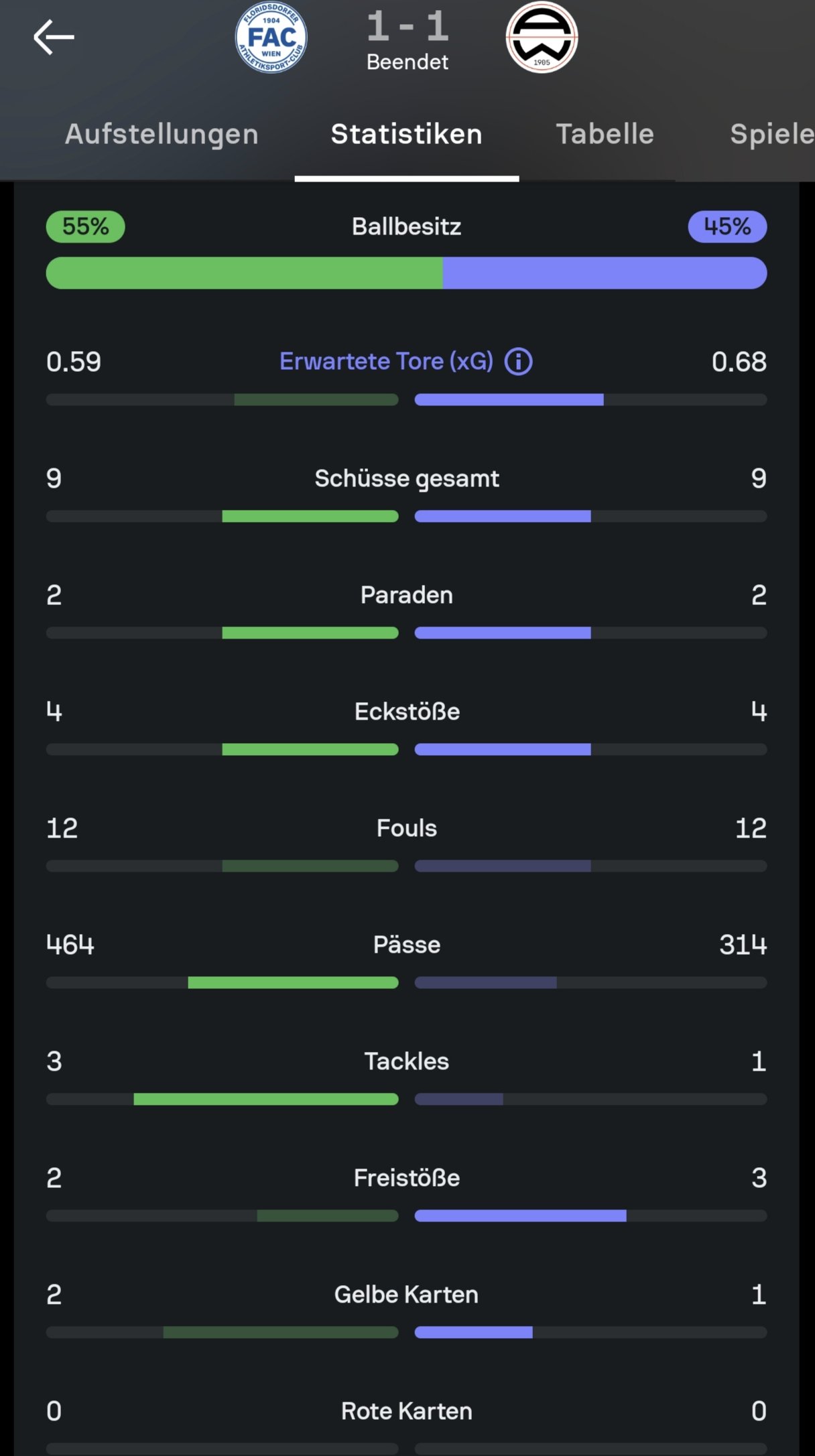Screen dimensions: 815x1456
Task: Tap the 55% possession badge
Action: [85, 226]
